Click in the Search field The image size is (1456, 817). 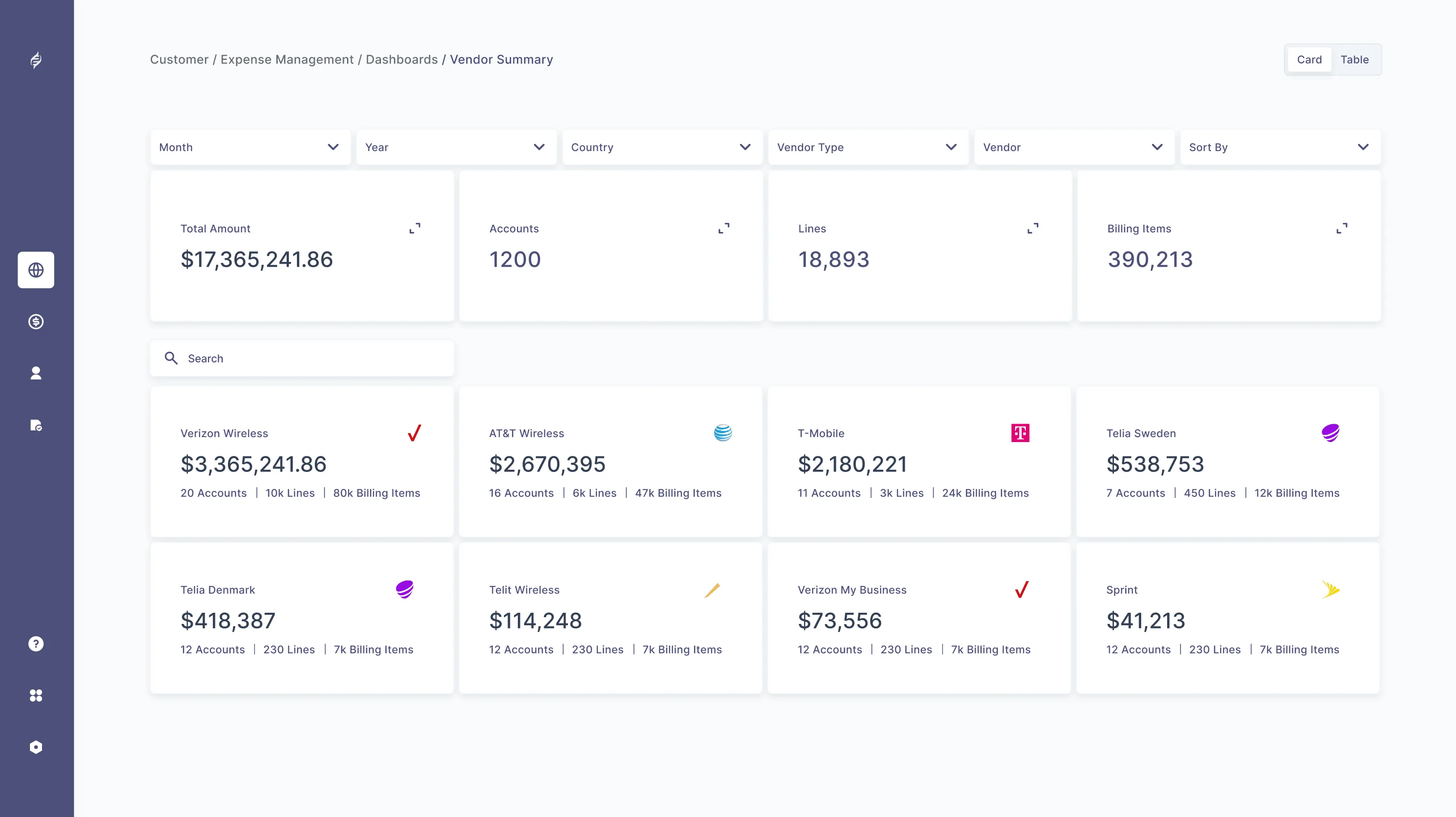(311, 358)
